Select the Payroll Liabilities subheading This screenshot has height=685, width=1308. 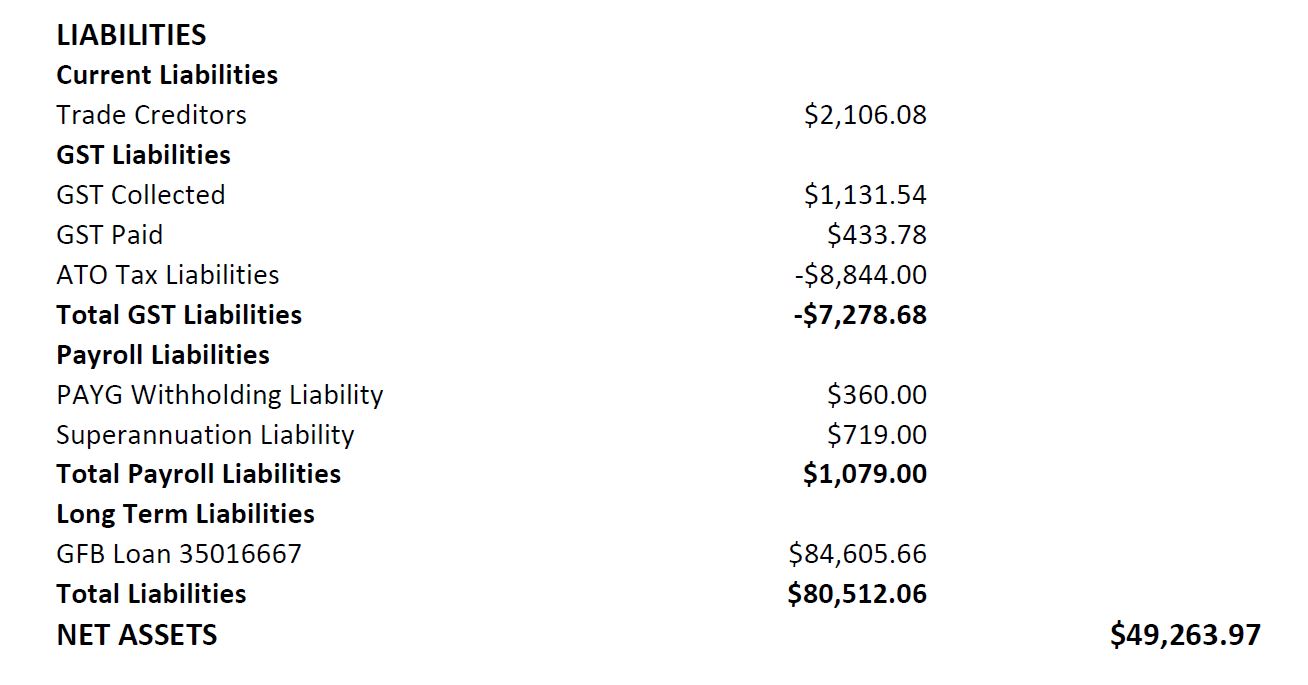tap(163, 355)
